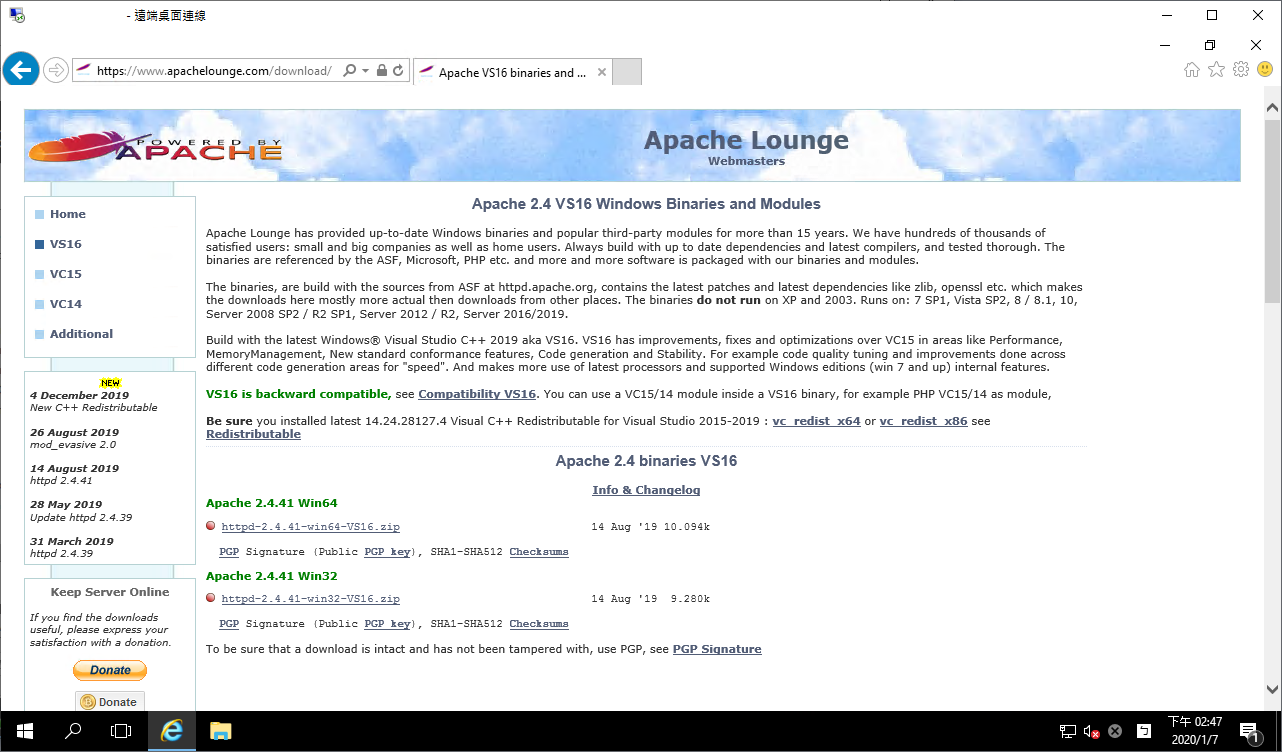Click the orange Donate button
Viewport: 1282px width, 752px height.
[109, 670]
